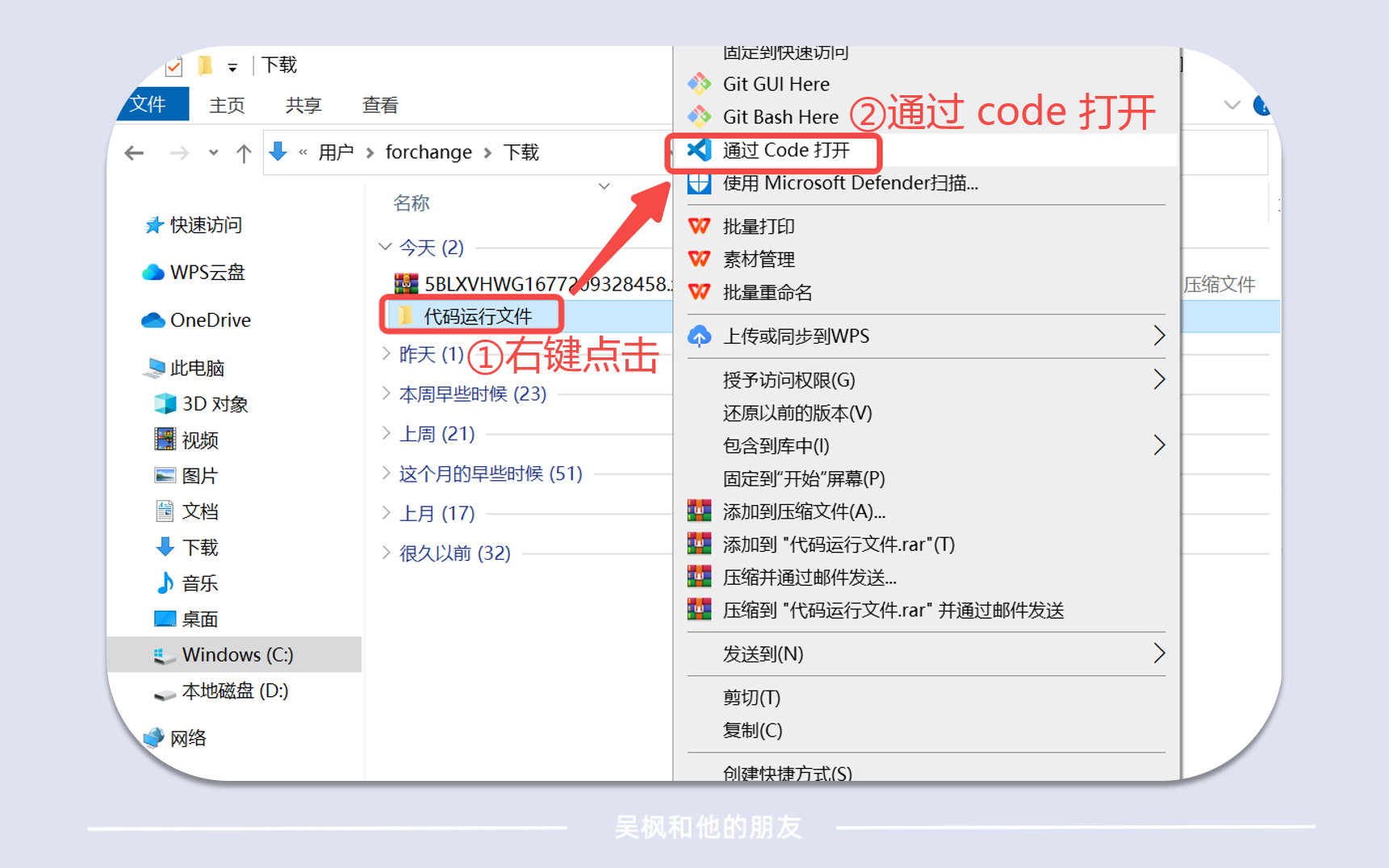Open the recent locations dropdown arrow
Viewport: 1389px width, 868px height.
point(213,152)
